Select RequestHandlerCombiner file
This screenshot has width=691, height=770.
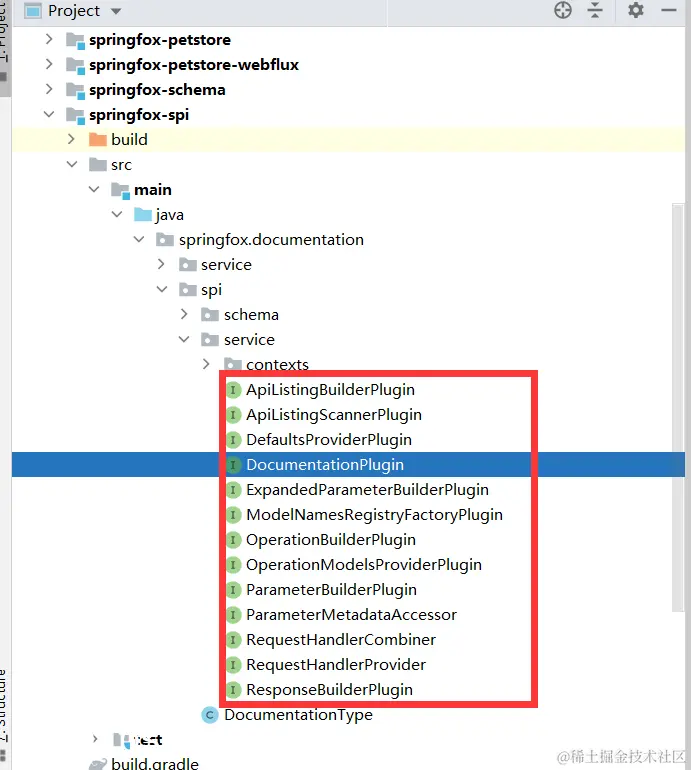click(341, 640)
